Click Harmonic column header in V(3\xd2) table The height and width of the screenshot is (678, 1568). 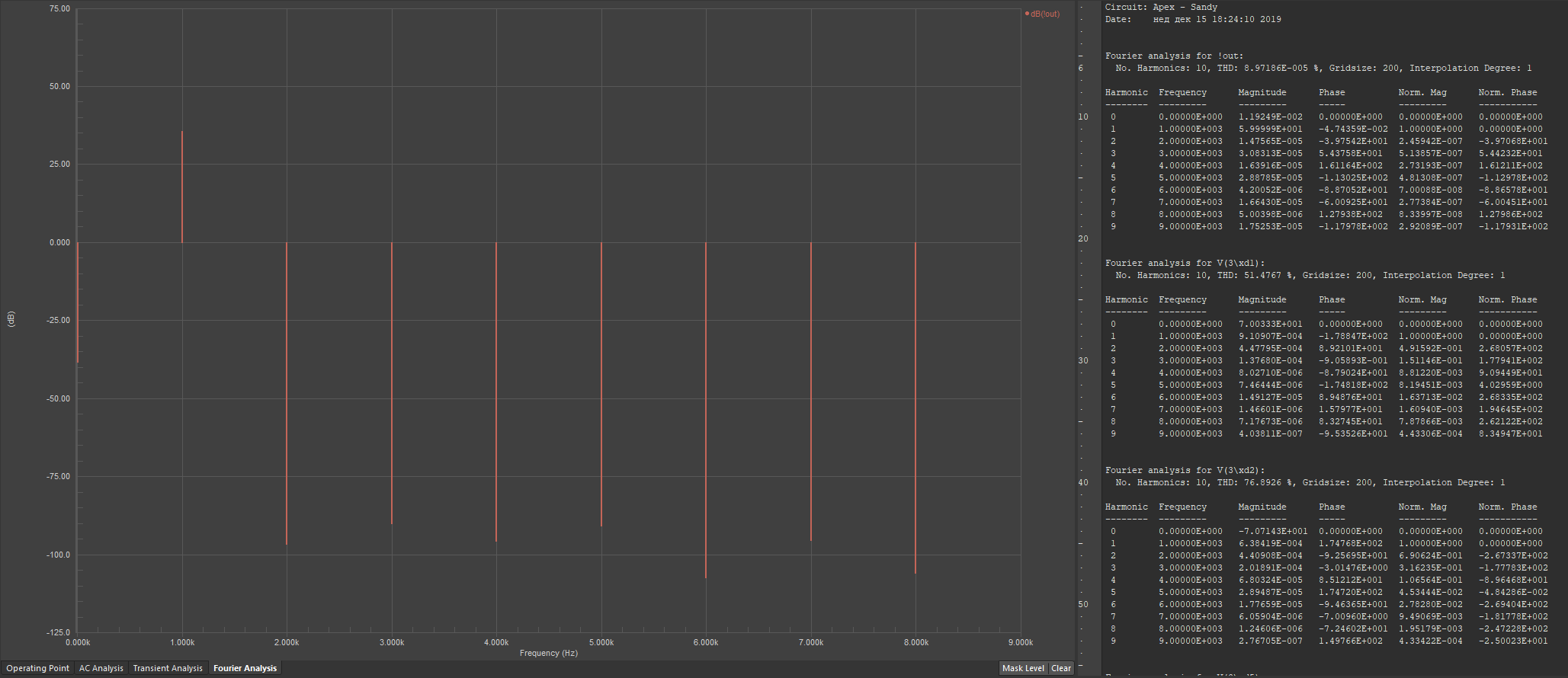(1126, 507)
